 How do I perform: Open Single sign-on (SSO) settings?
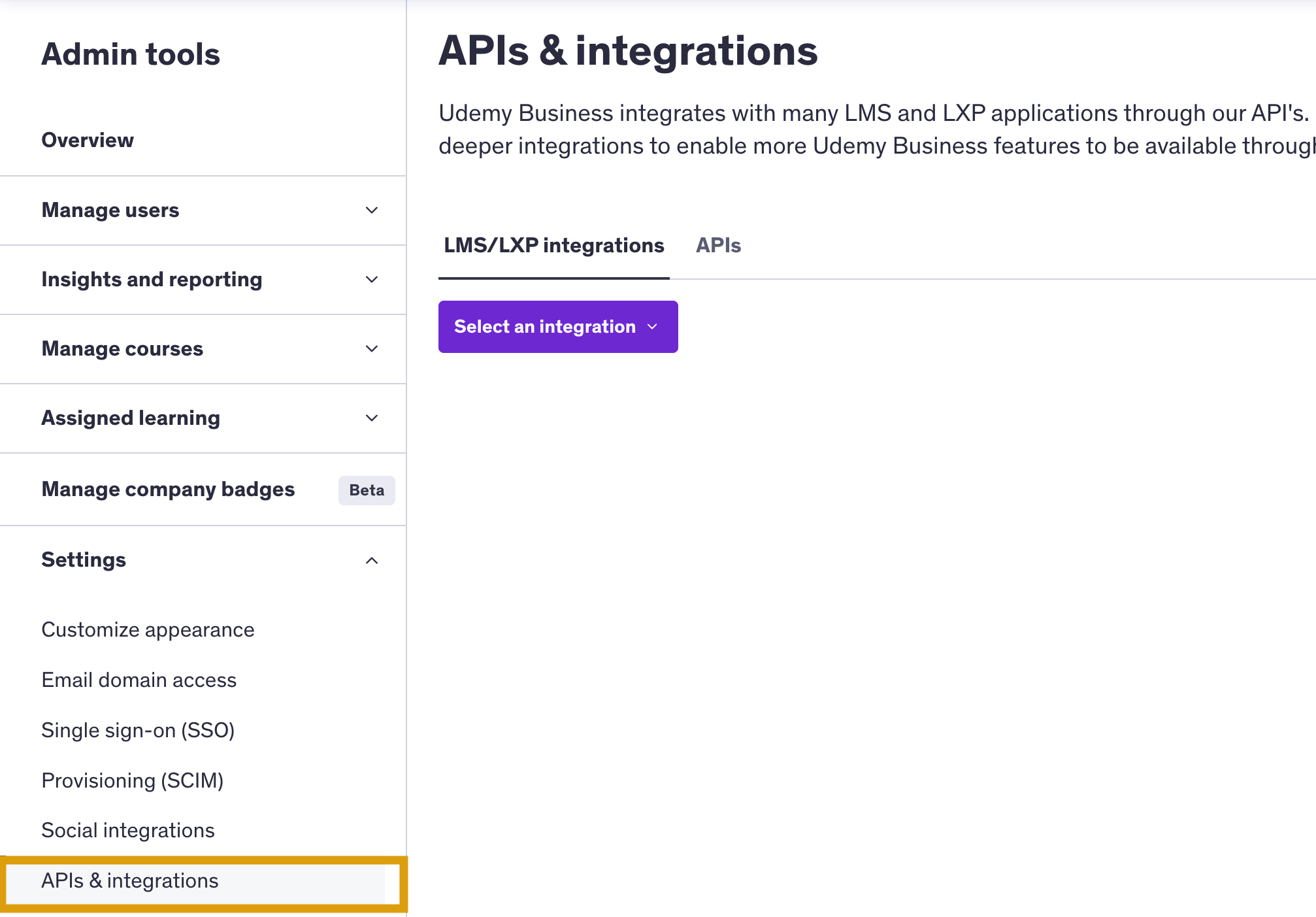(x=138, y=731)
